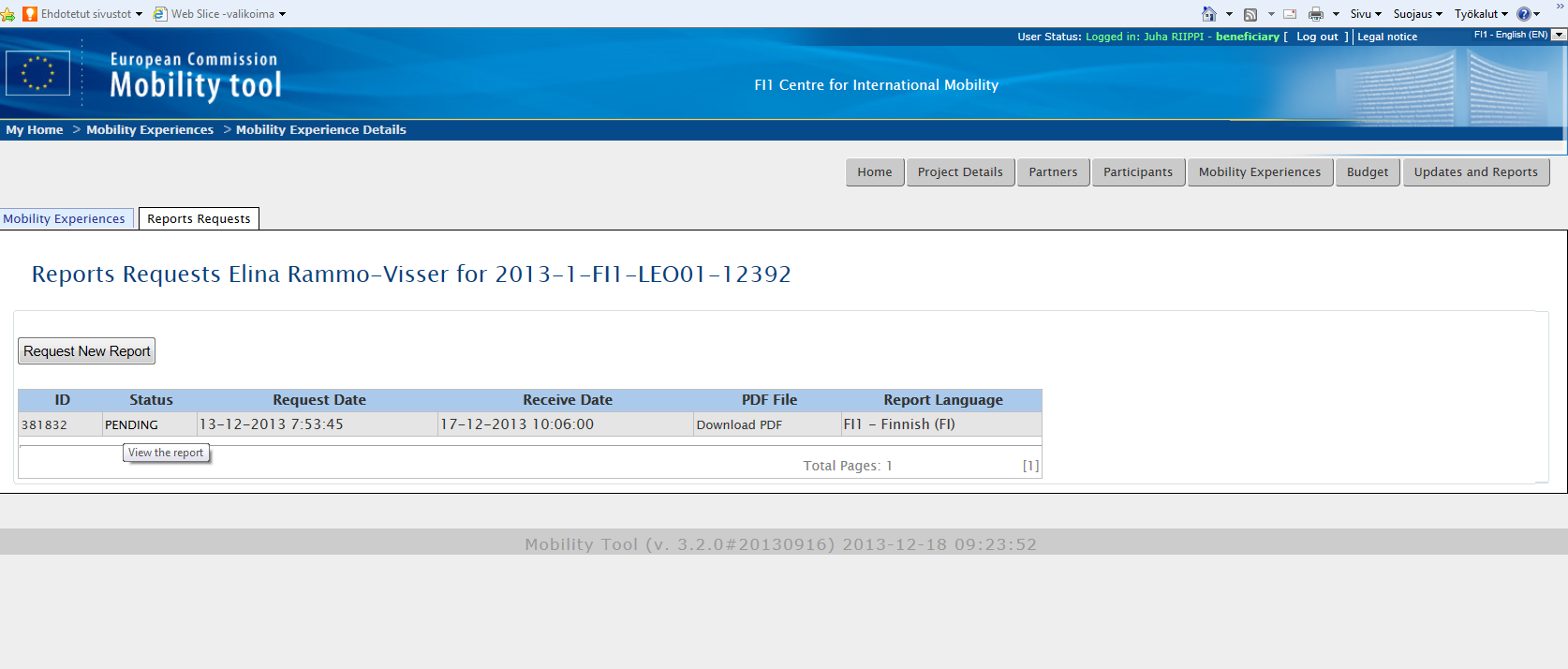This screenshot has height=669, width=1568.
Task: Expand the toolbar overflow chevron
Action: [x=1561, y=6]
